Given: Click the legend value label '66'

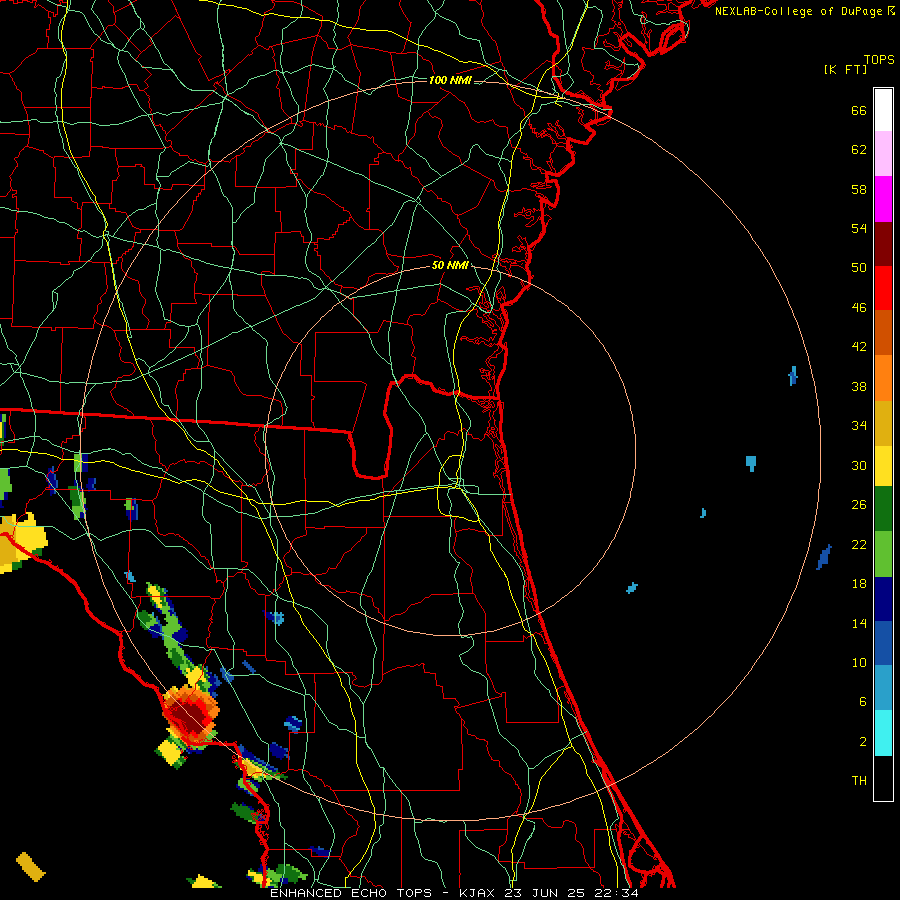Looking at the screenshot, I should pos(859,110).
